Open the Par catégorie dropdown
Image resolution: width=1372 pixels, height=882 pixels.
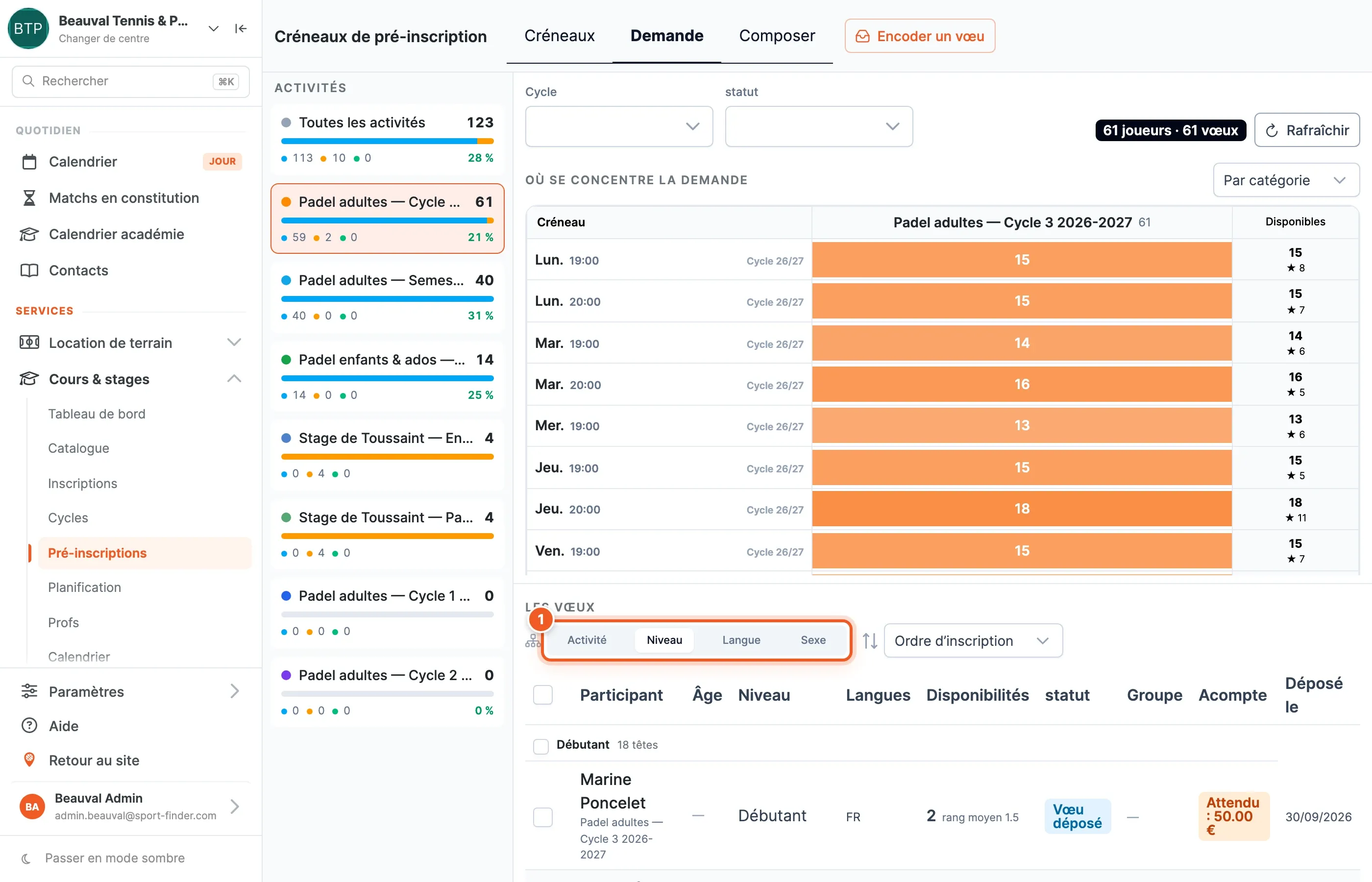click(1286, 180)
